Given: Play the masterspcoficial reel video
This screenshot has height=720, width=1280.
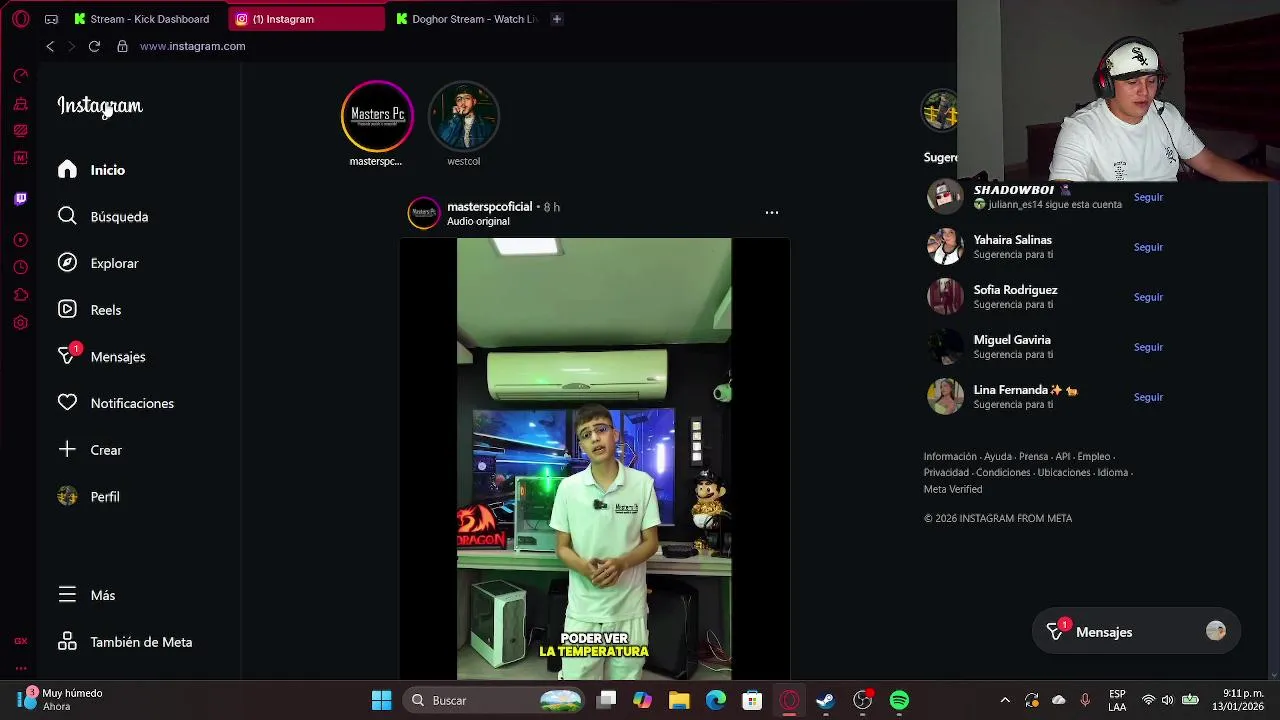Looking at the screenshot, I should 594,459.
